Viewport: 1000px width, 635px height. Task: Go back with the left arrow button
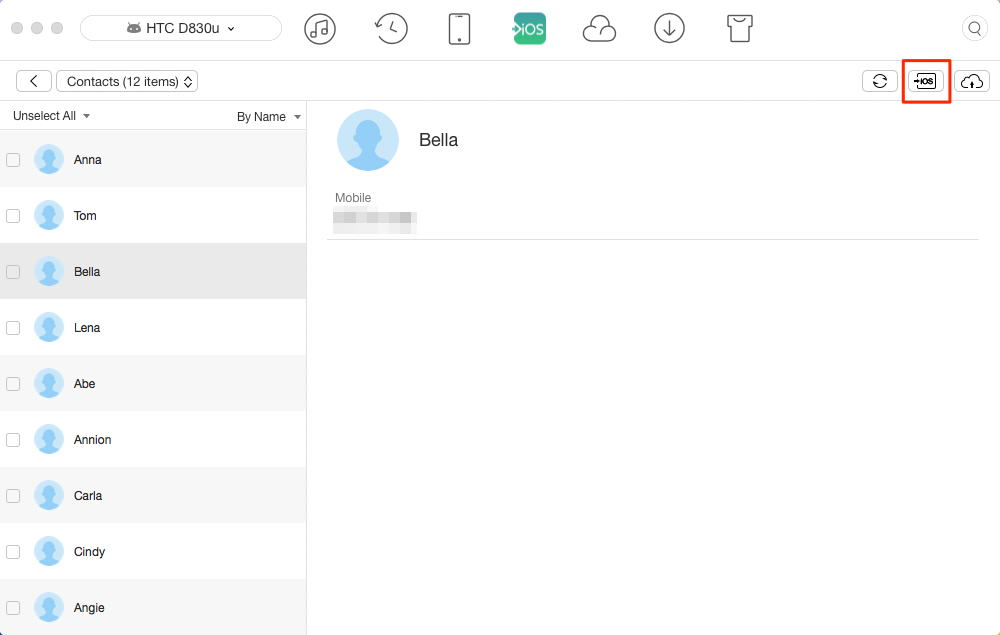click(x=34, y=81)
